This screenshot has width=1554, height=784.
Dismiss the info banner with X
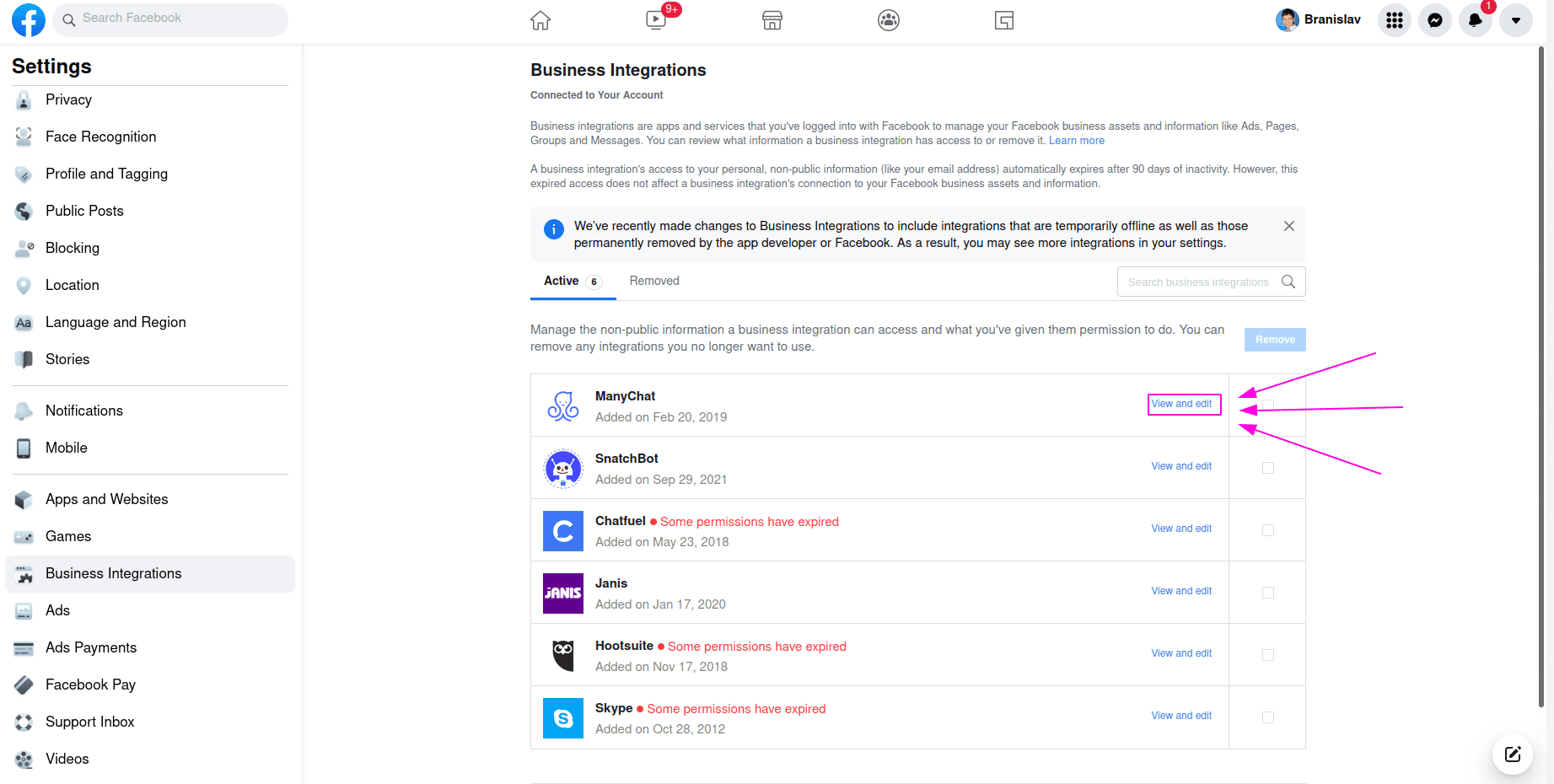[1289, 226]
